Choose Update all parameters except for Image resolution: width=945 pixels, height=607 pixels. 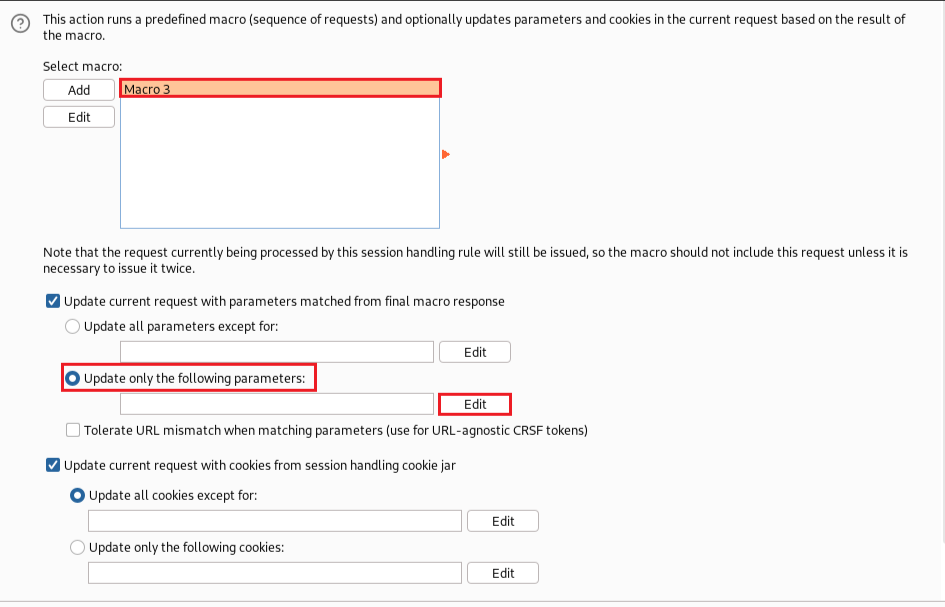click(x=72, y=326)
